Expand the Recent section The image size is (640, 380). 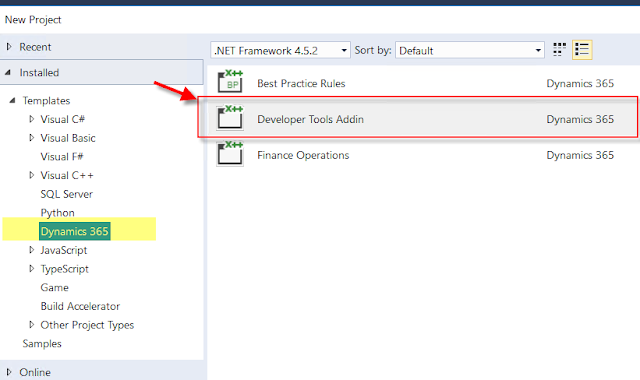click(9, 47)
